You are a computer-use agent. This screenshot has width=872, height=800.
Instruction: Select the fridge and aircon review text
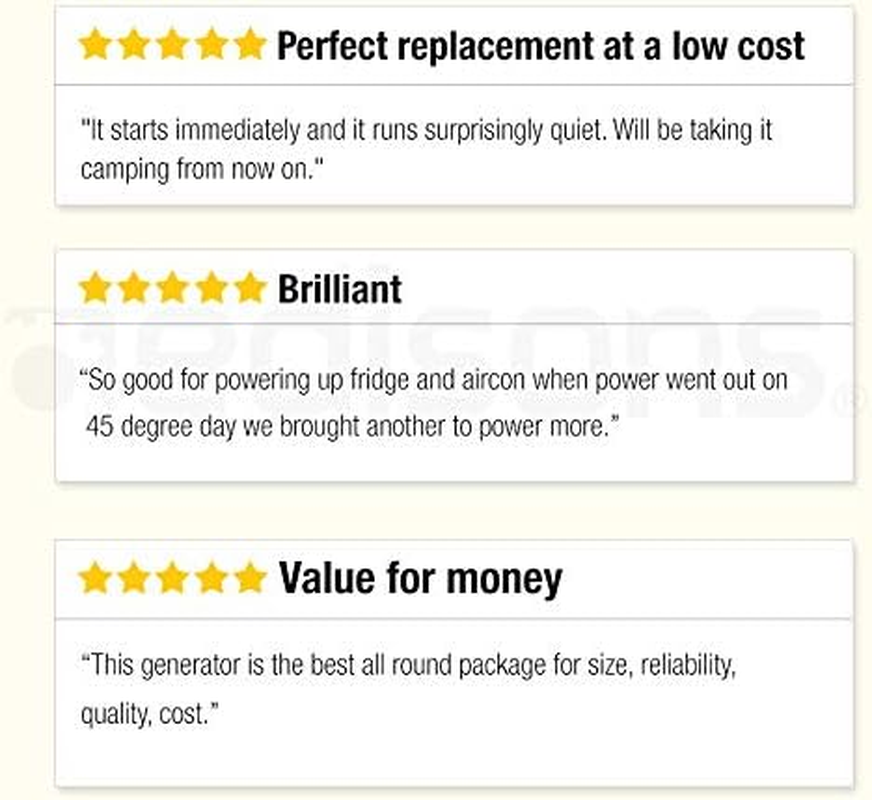[x=434, y=404]
